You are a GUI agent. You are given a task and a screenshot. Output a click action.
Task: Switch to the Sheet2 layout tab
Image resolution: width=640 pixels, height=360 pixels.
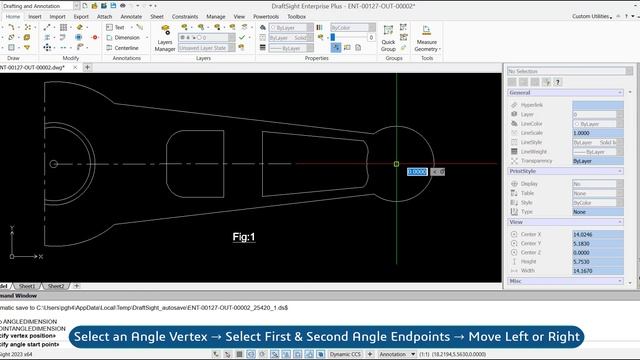(x=56, y=286)
